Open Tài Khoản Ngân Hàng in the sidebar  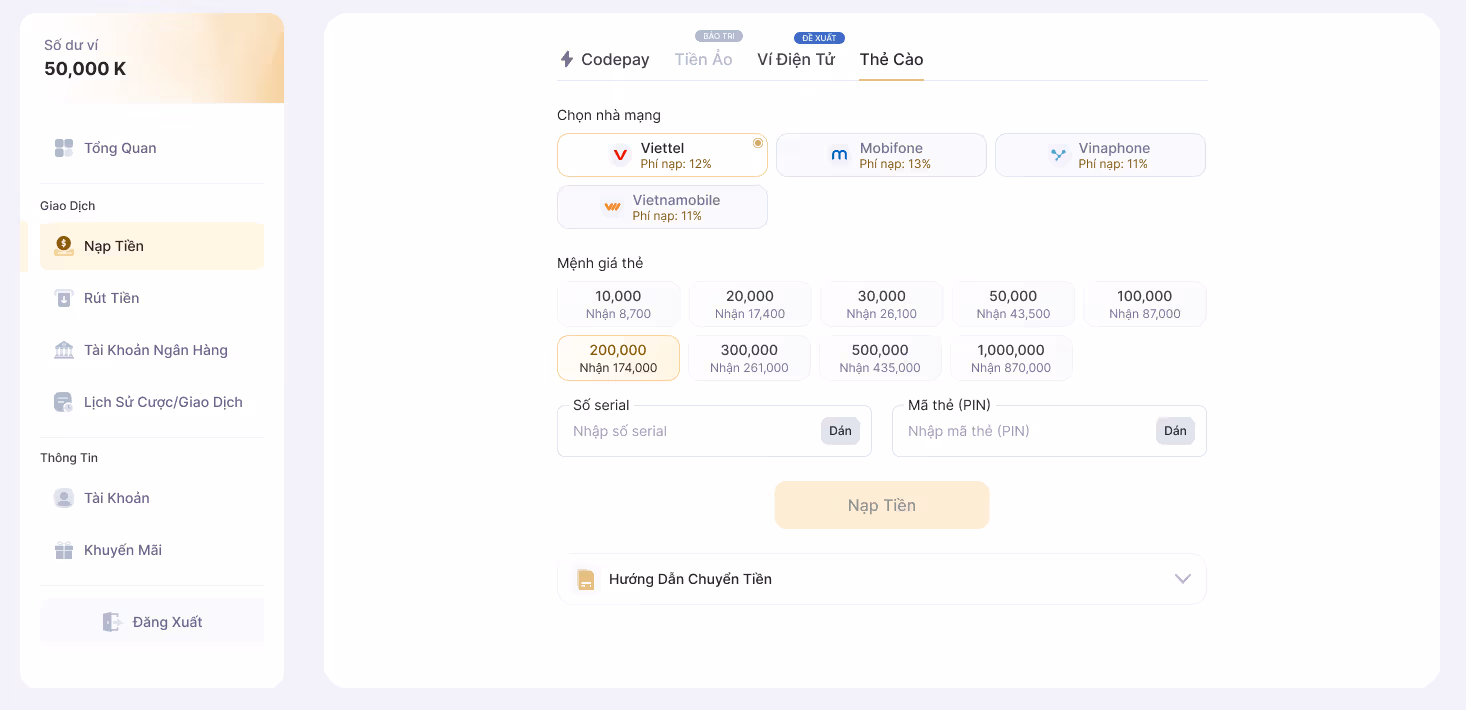tap(152, 350)
